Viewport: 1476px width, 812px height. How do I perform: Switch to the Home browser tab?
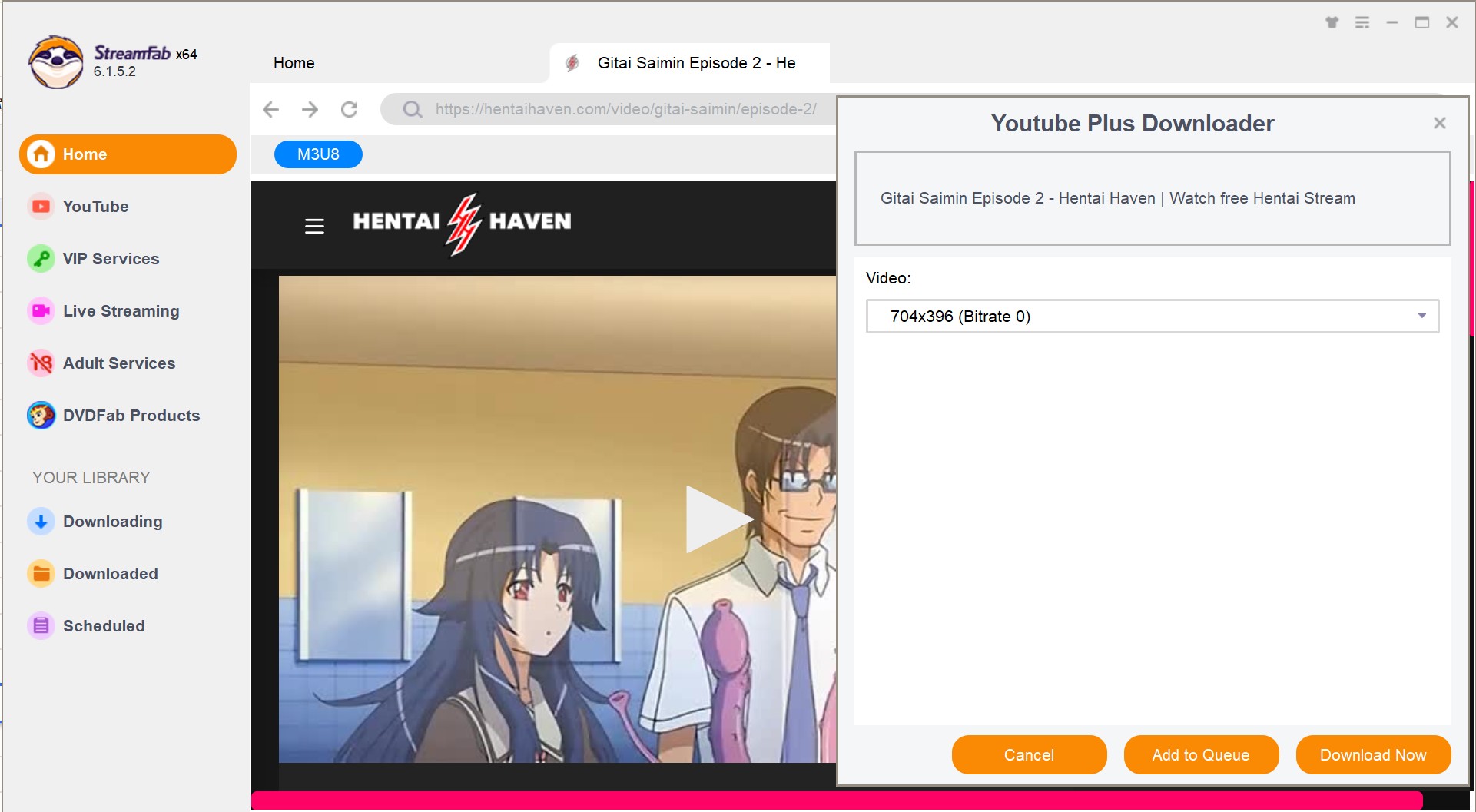(294, 63)
